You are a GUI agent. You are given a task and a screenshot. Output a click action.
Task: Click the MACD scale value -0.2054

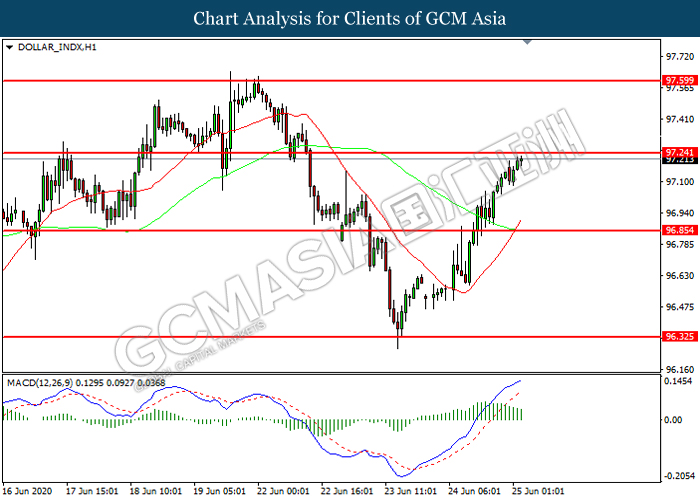pos(679,476)
